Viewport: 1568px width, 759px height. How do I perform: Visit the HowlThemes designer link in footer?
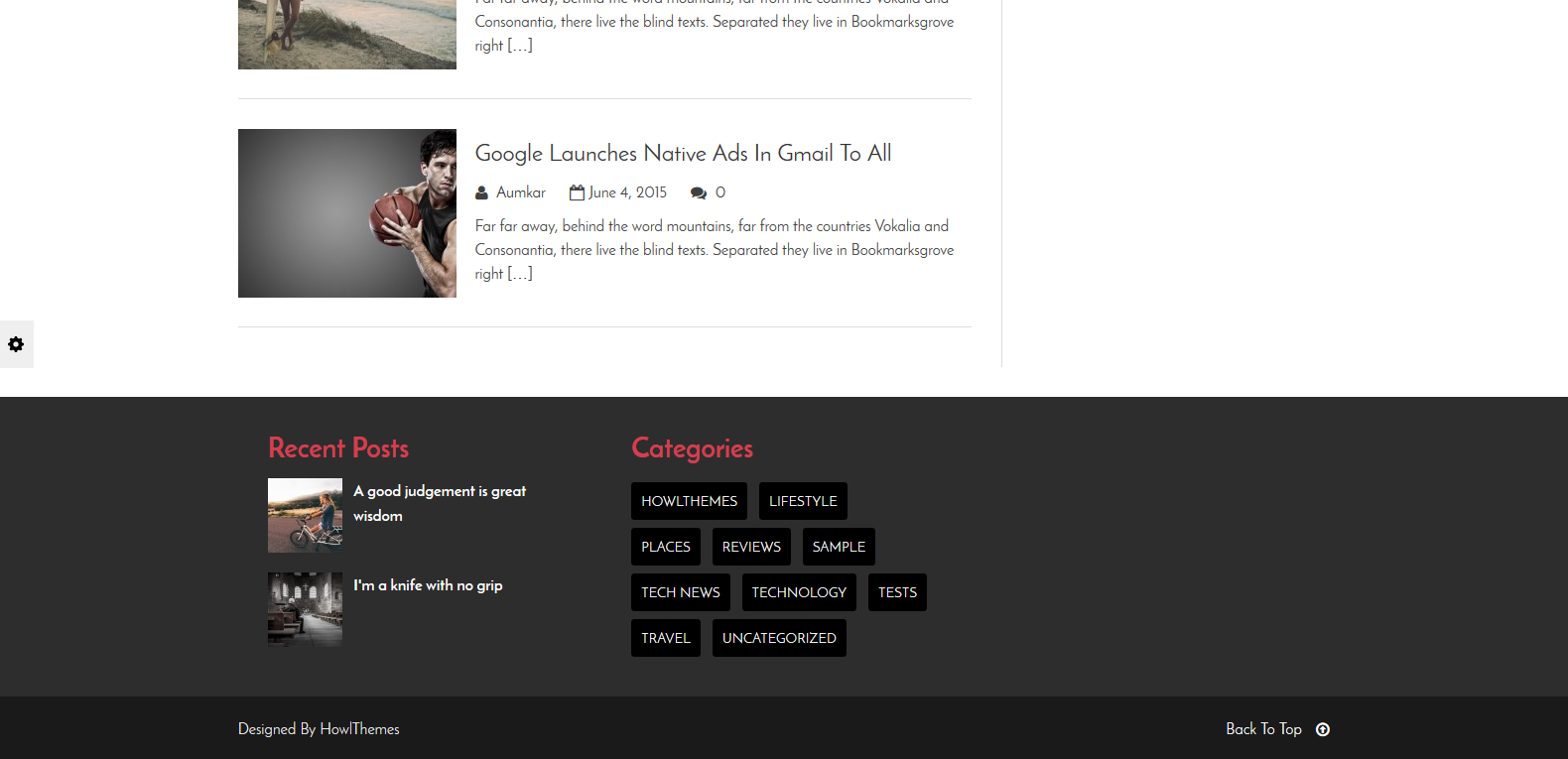coord(359,729)
